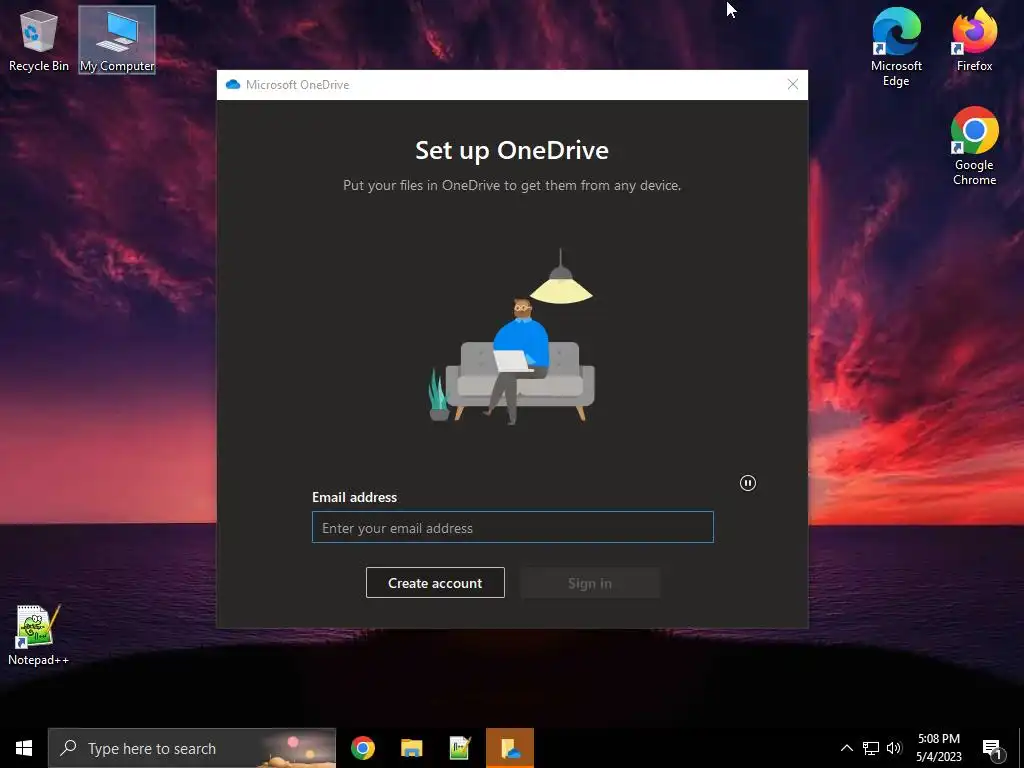Viewport: 1024px width, 768px height.
Task: Open Microsoft Edge desktop shortcut
Action: tap(896, 46)
